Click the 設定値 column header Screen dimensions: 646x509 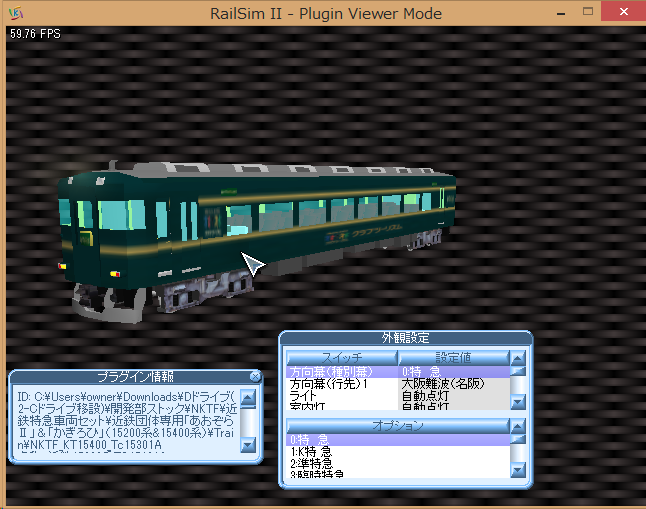click(x=453, y=358)
